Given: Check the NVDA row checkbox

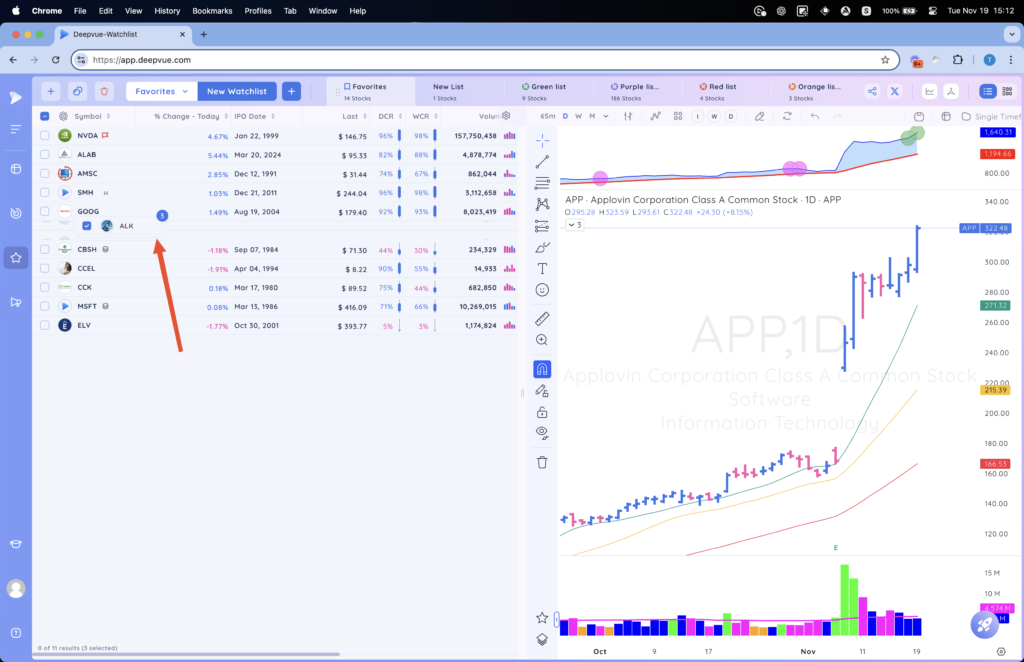Looking at the screenshot, I should click(x=44, y=136).
